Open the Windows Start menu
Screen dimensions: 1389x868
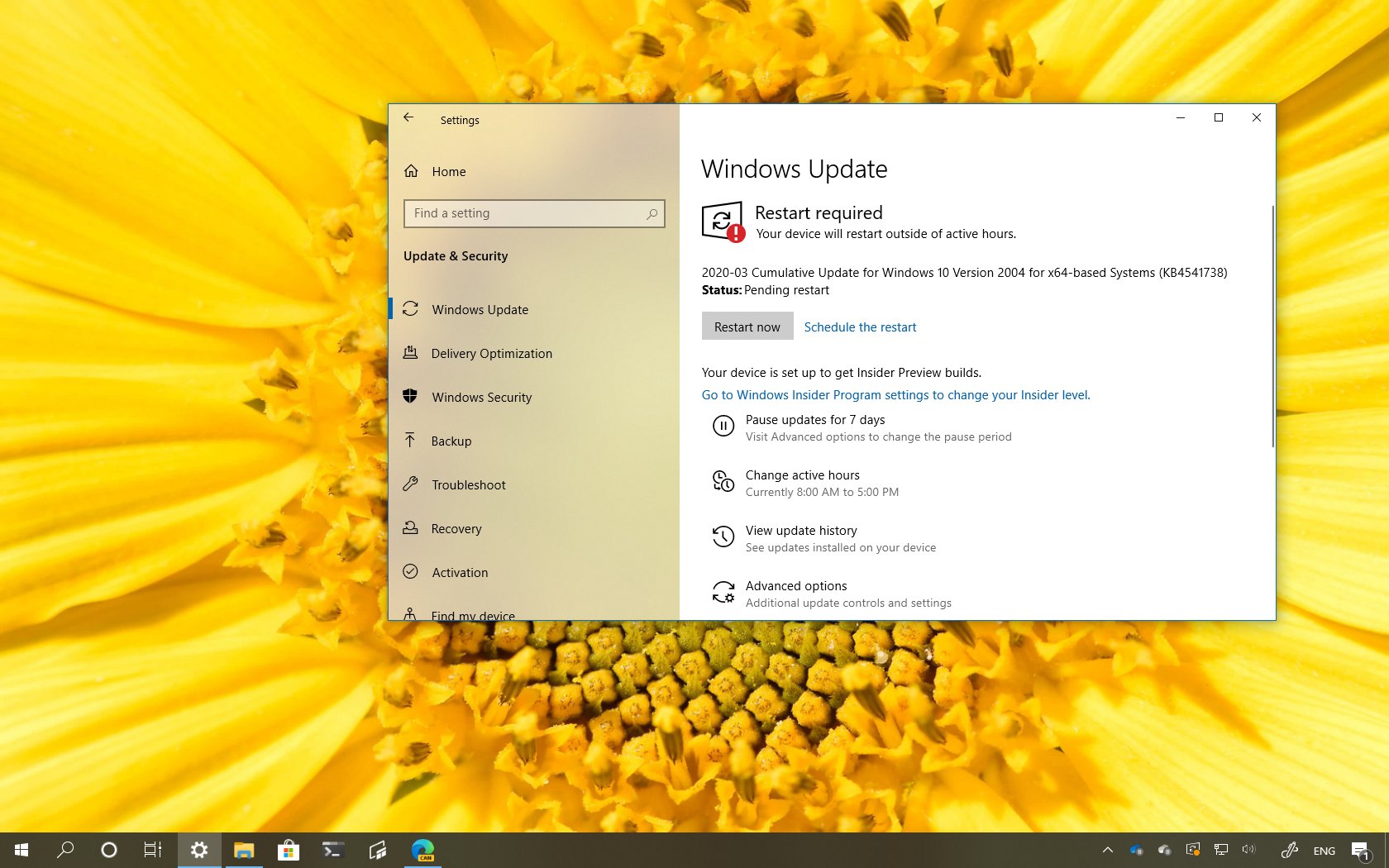click(21, 850)
